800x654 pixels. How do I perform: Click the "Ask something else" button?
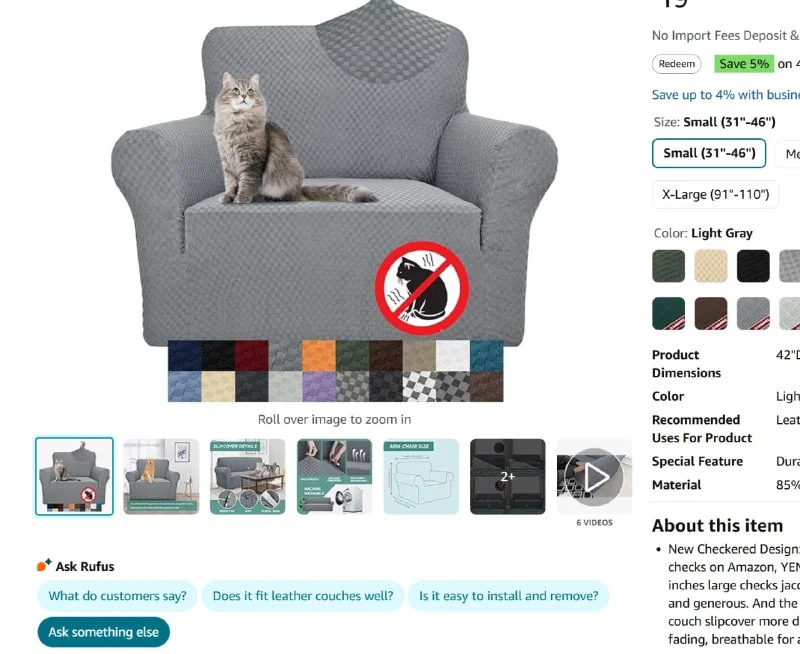pos(104,632)
